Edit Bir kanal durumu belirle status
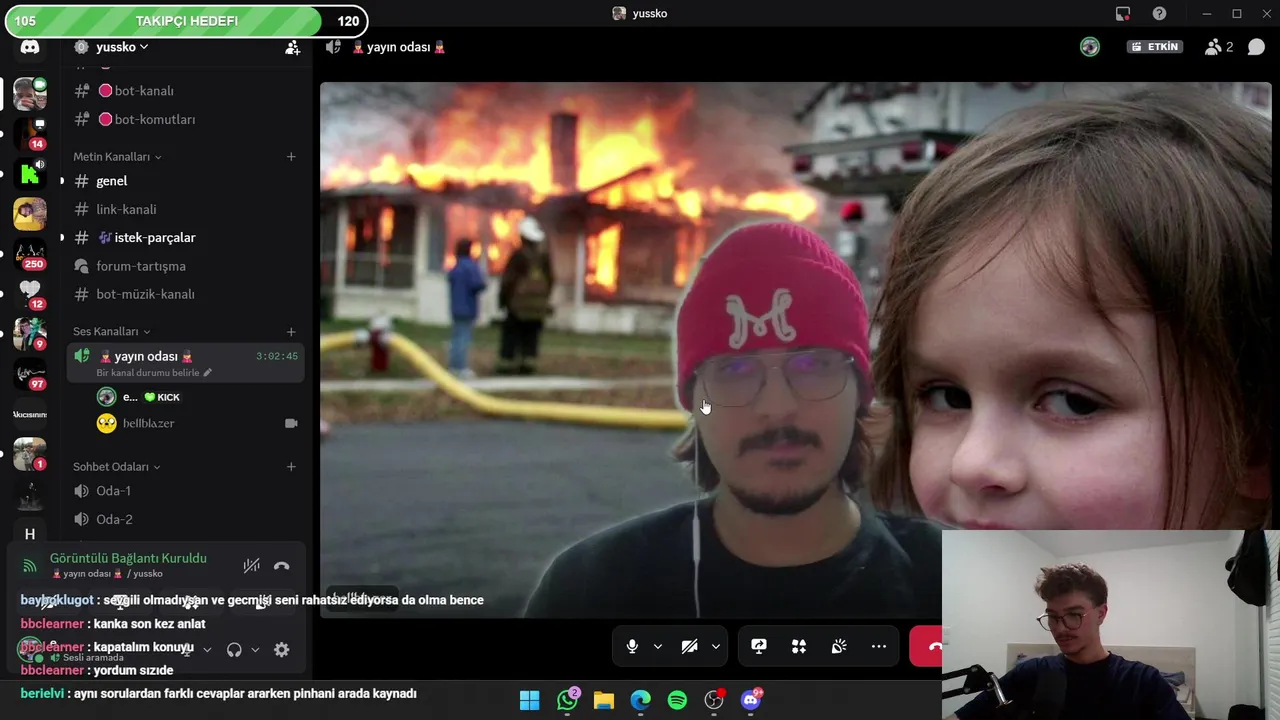Image resolution: width=1280 pixels, height=720 pixels. [154, 373]
